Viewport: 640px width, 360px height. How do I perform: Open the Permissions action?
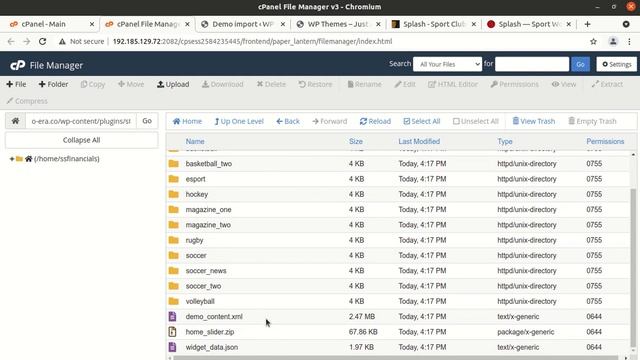coord(514,84)
